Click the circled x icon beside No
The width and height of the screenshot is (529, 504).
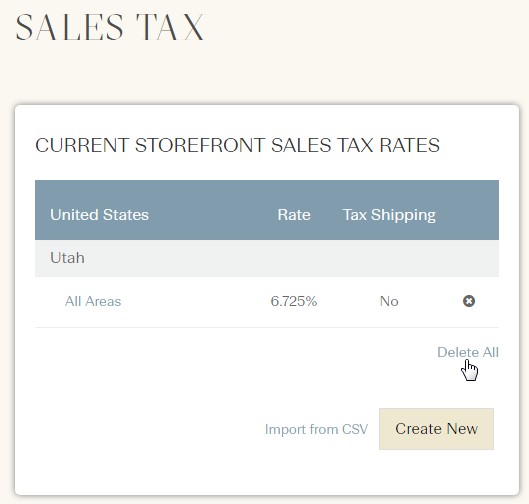[x=469, y=301]
